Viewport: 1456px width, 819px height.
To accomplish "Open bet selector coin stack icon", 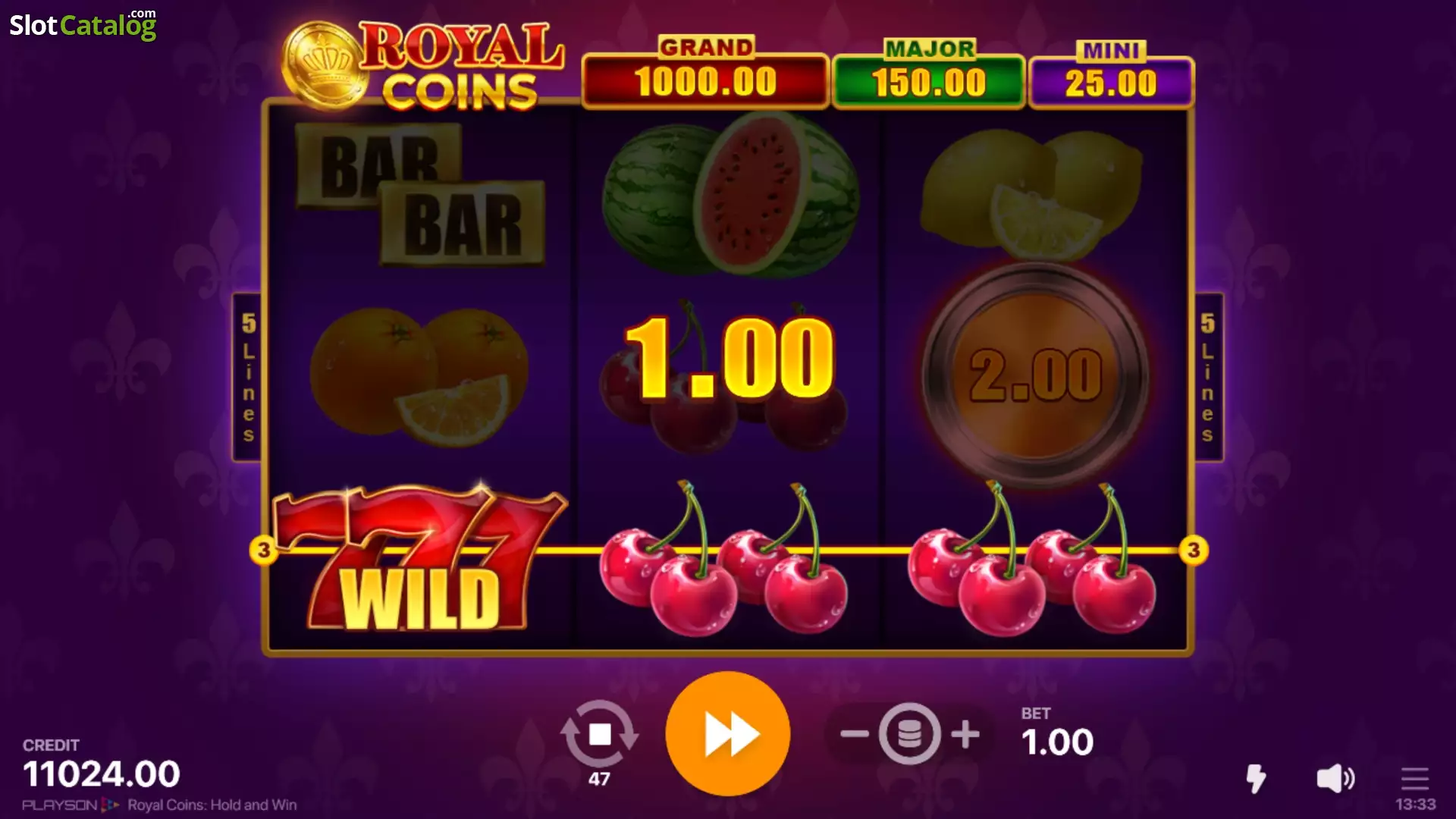I will coord(909,733).
